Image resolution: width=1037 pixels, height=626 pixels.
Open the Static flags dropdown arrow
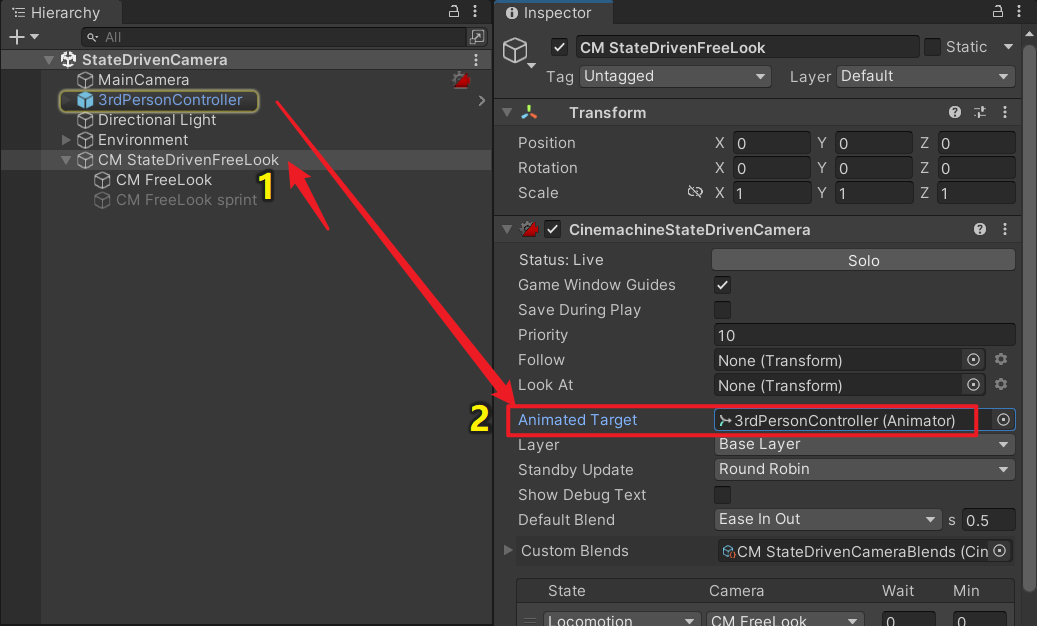pos(1008,47)
